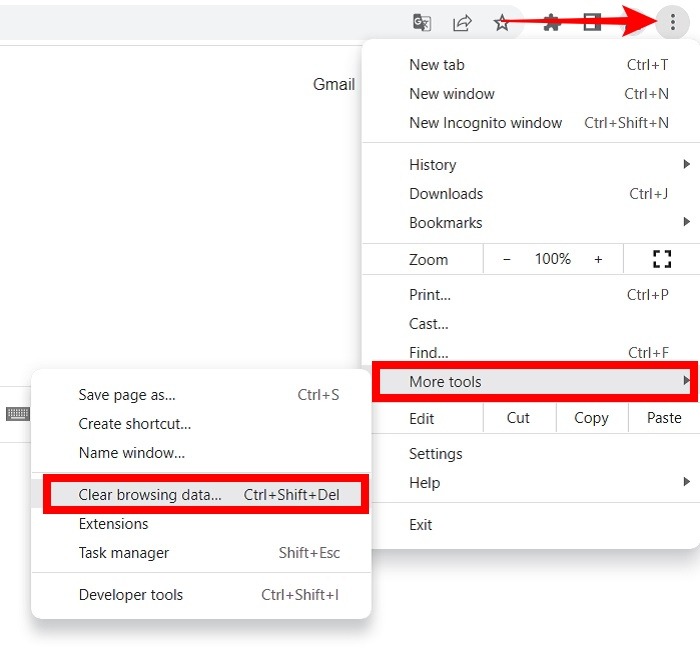Choose Cast... menu item
This screenshot has height=669, width=700.
pos(531,324)
